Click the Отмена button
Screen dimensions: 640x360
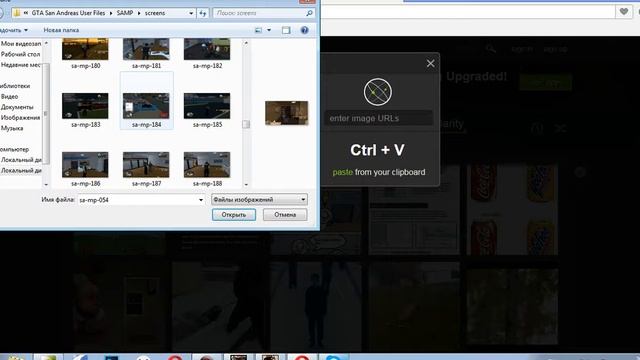[x=285, y=215]
